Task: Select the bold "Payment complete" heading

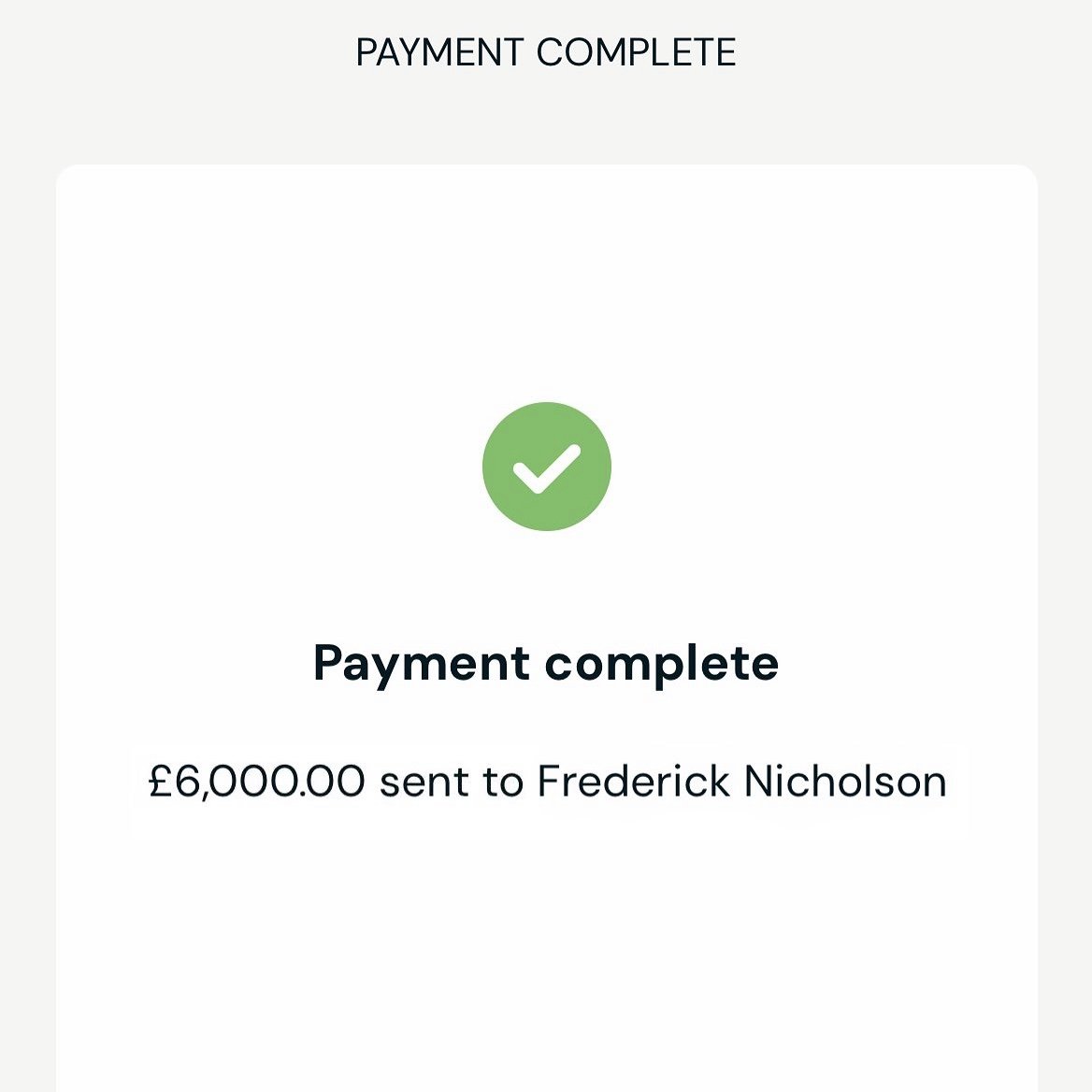Action: tap(546, 663)
